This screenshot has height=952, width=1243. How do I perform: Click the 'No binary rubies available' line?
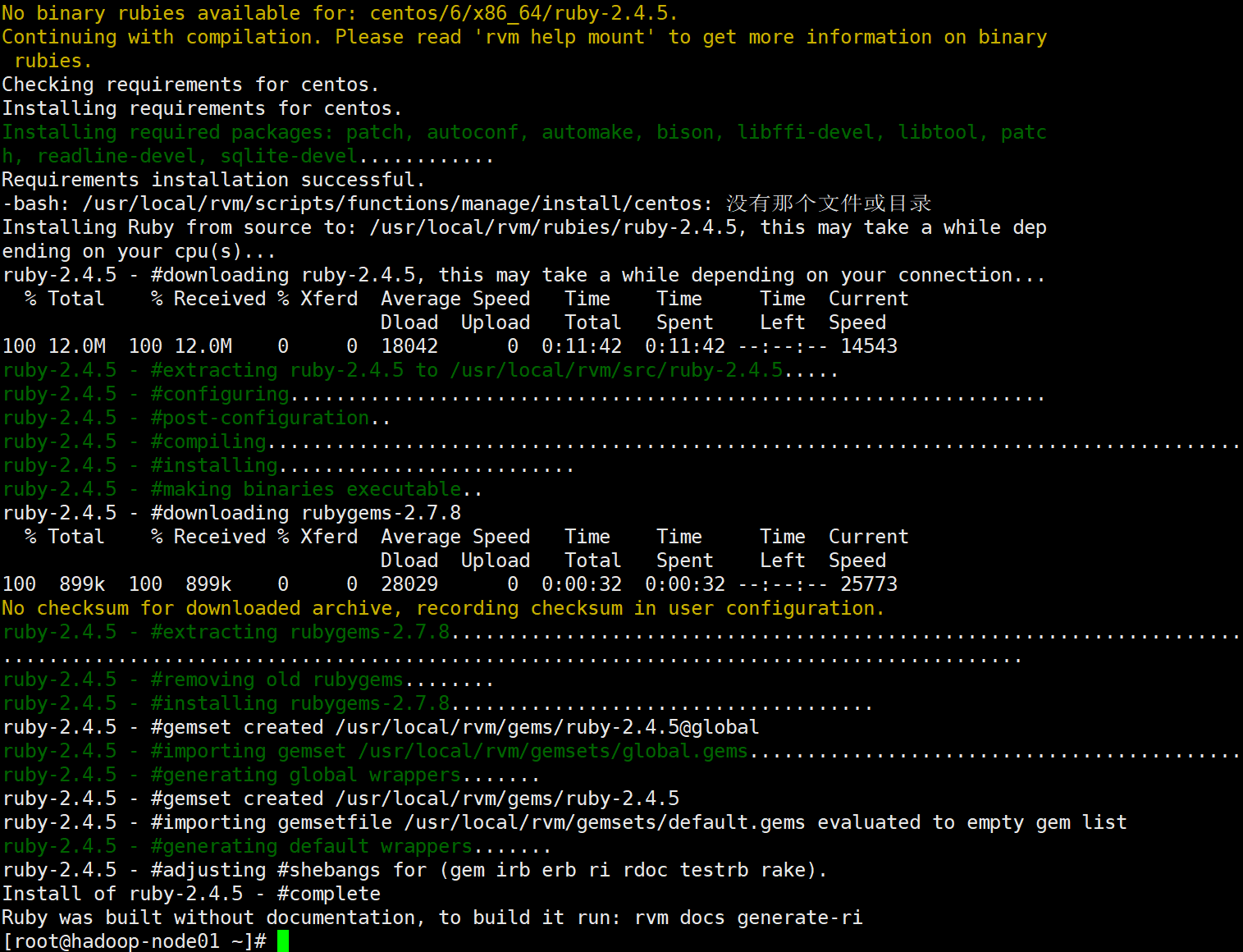(x=340, y=13)
